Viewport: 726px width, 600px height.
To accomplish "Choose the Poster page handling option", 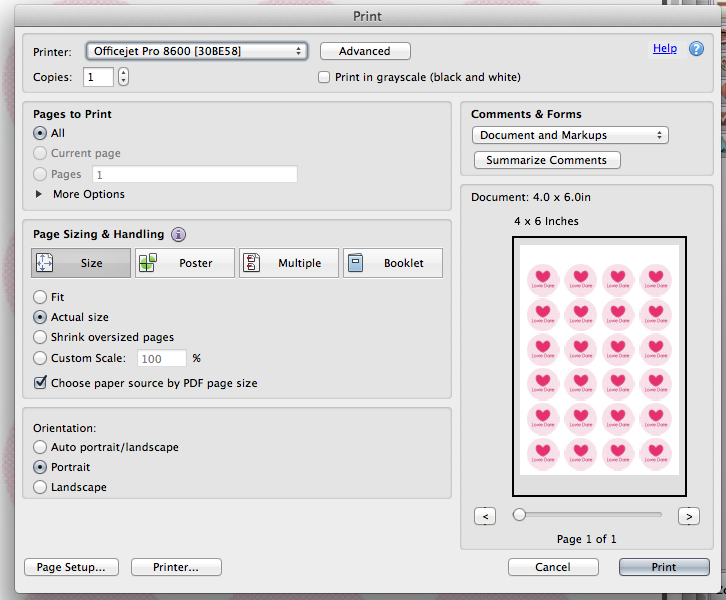I will [x=185, y=263].
